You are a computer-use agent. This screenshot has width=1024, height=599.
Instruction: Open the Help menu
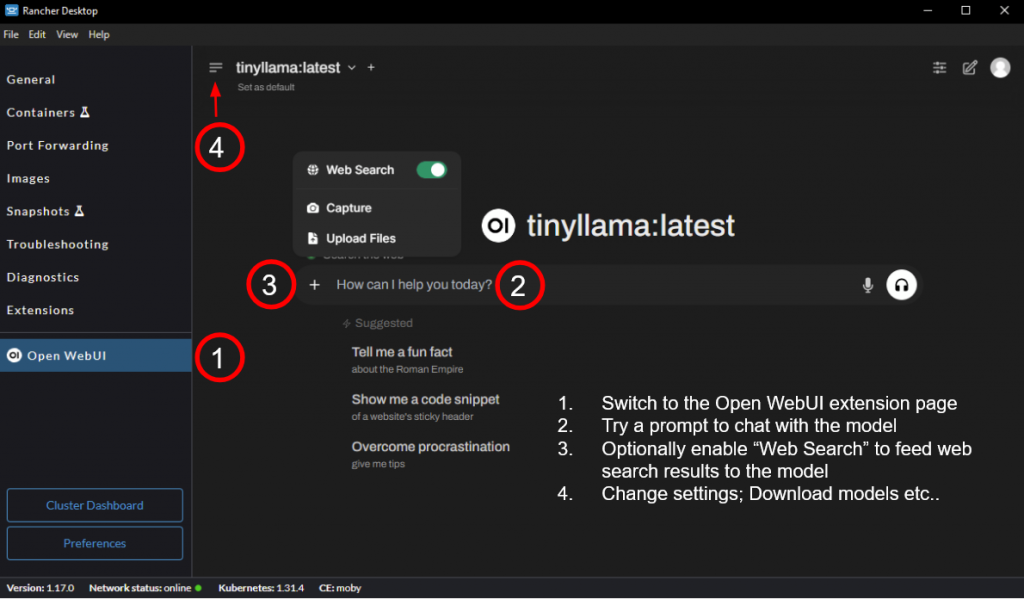pyautogui.click(x=99, y=34)
